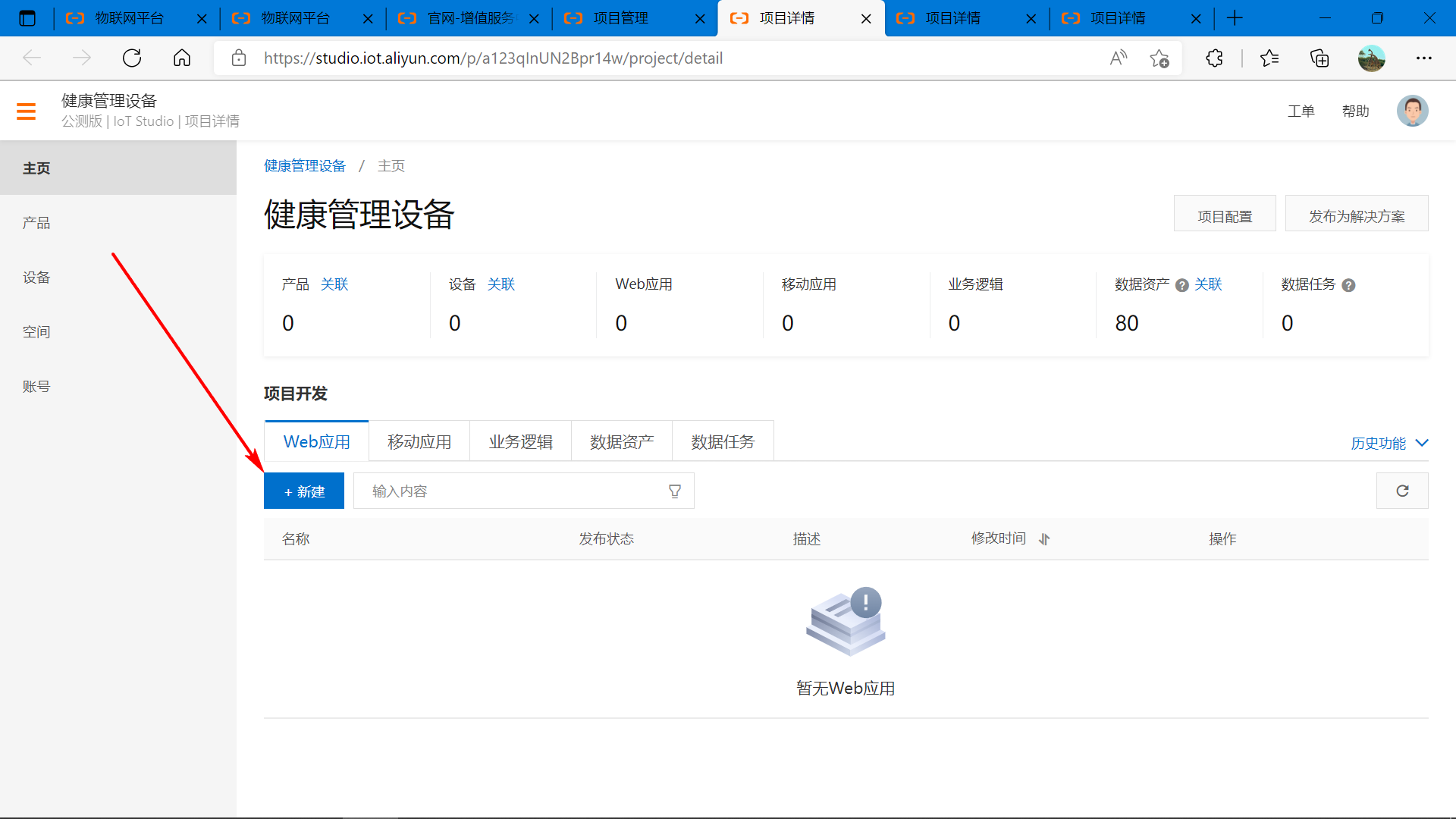Click 关联 link next to 数据资产
This screenshot has width=1456, height=819.
click(1209, 284)
